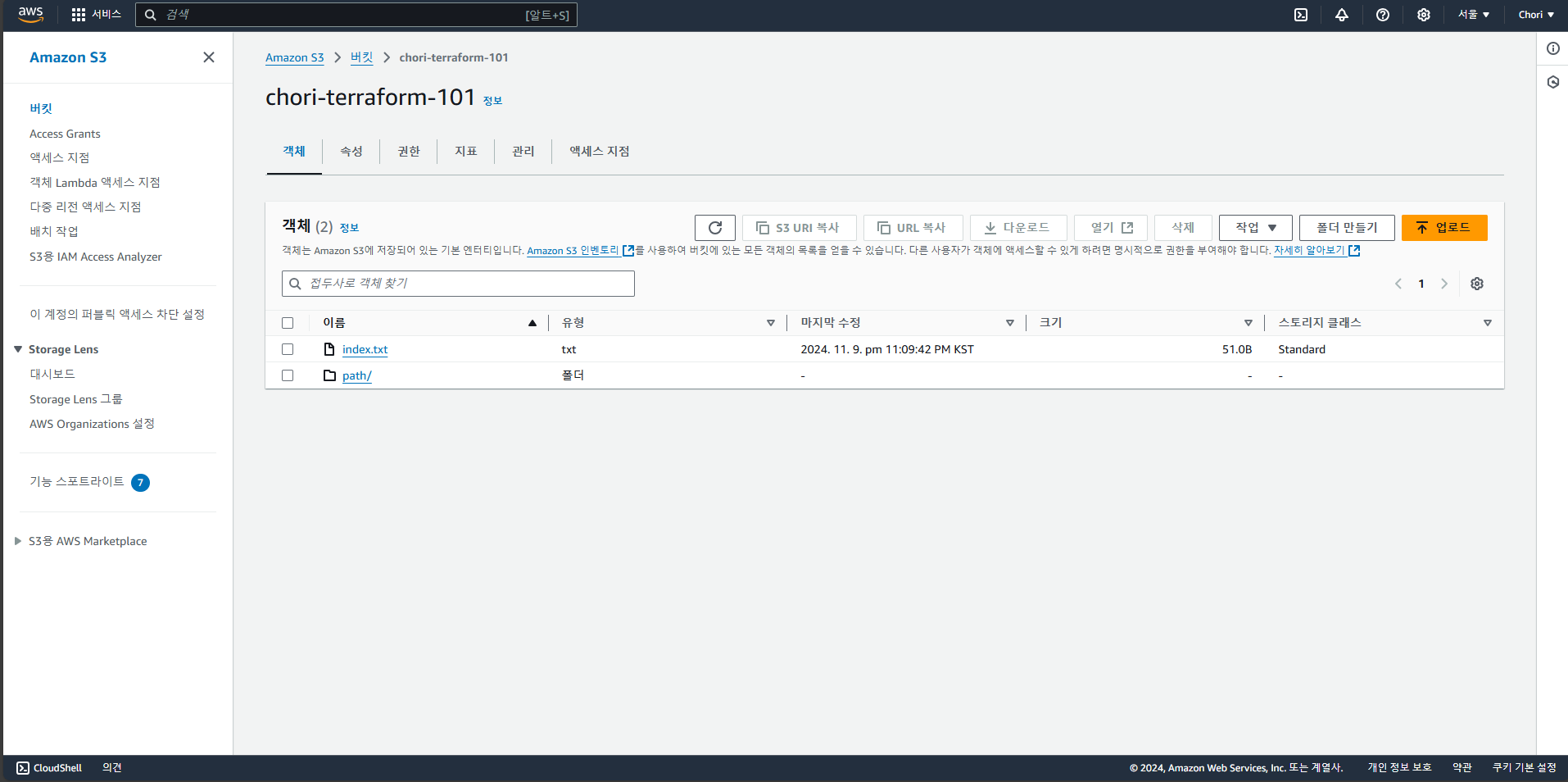Click the S3 URI 복사 button
This screenshot has height=782, width=1568.
point(800,228)
